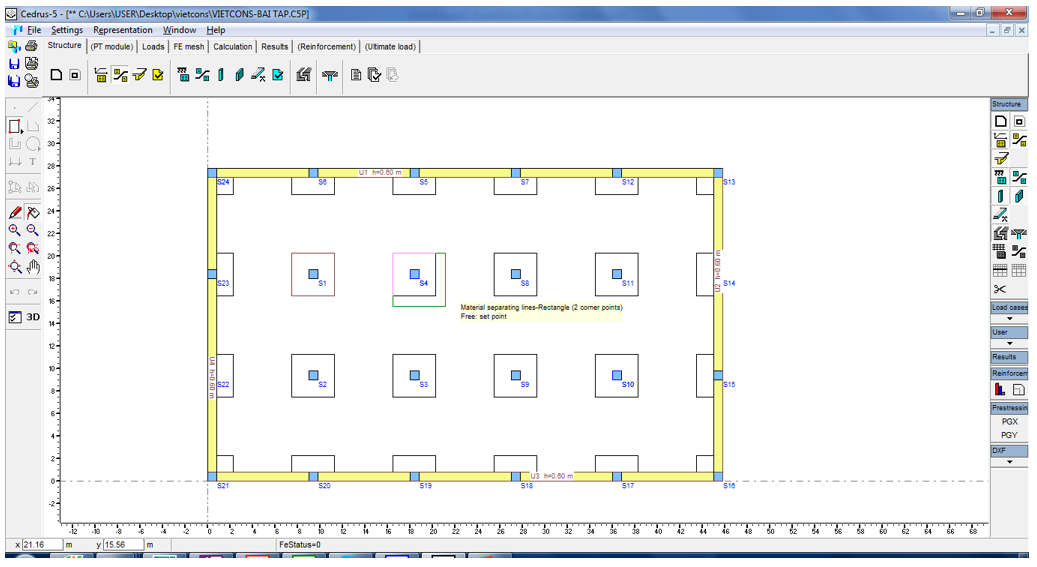Click the yellow slab zone attributes icon
The height and width of the screenshot is (567, 1037).
coord(101,75)
